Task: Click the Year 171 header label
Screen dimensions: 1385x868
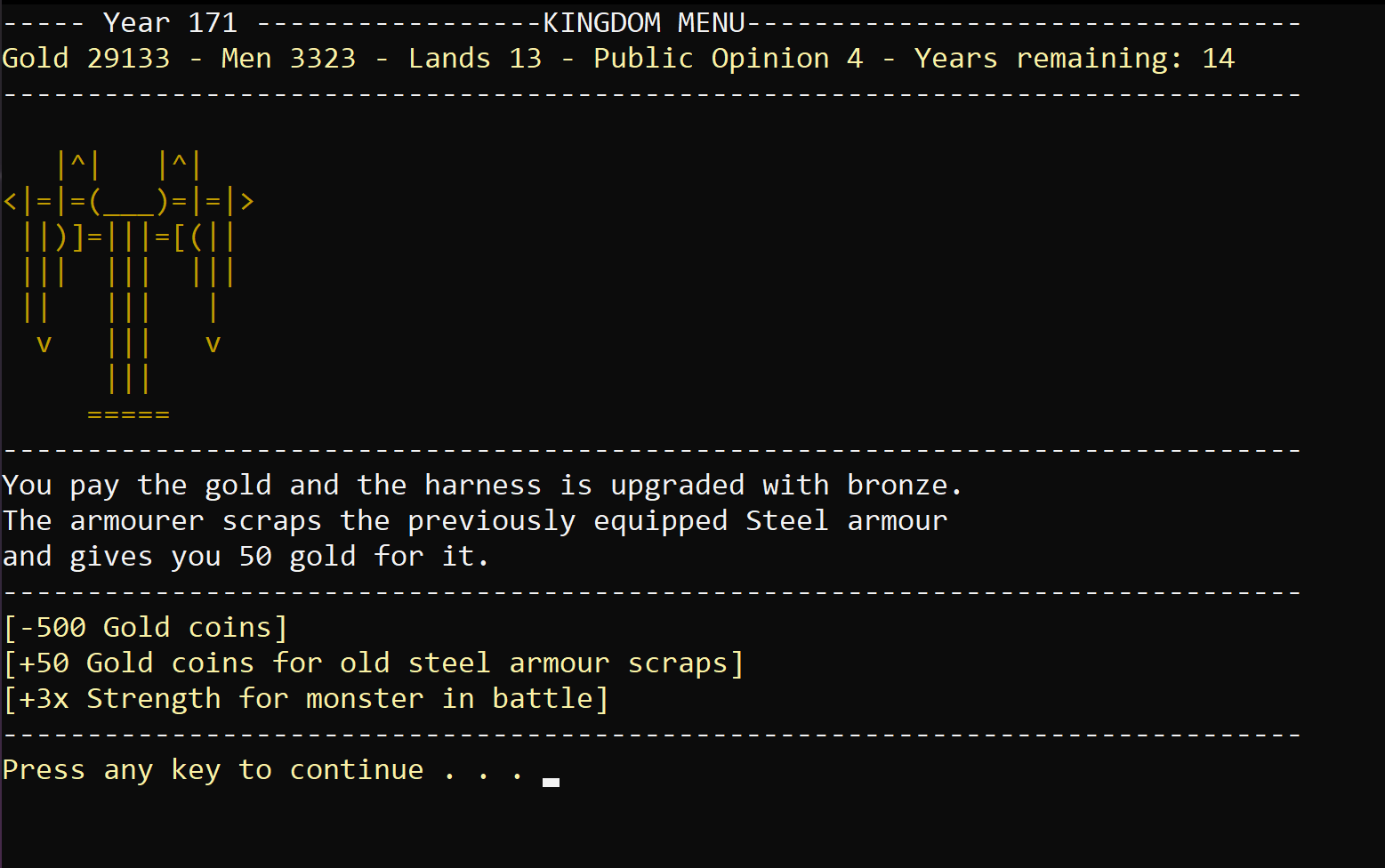Action: (170, 22)
